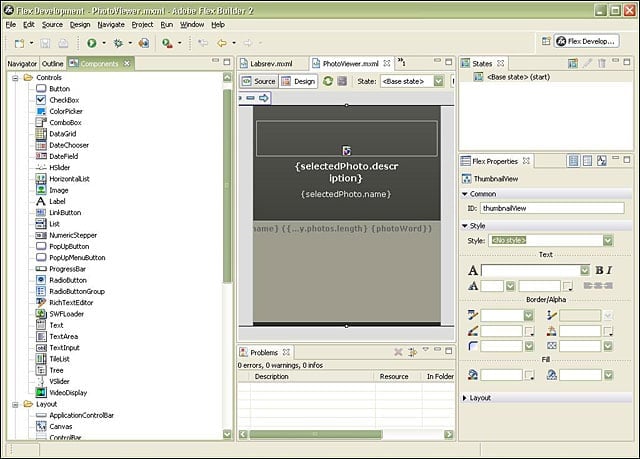Switch Flex Properties to Category view icon
The image size is (640, 459).
click(587, 161)
